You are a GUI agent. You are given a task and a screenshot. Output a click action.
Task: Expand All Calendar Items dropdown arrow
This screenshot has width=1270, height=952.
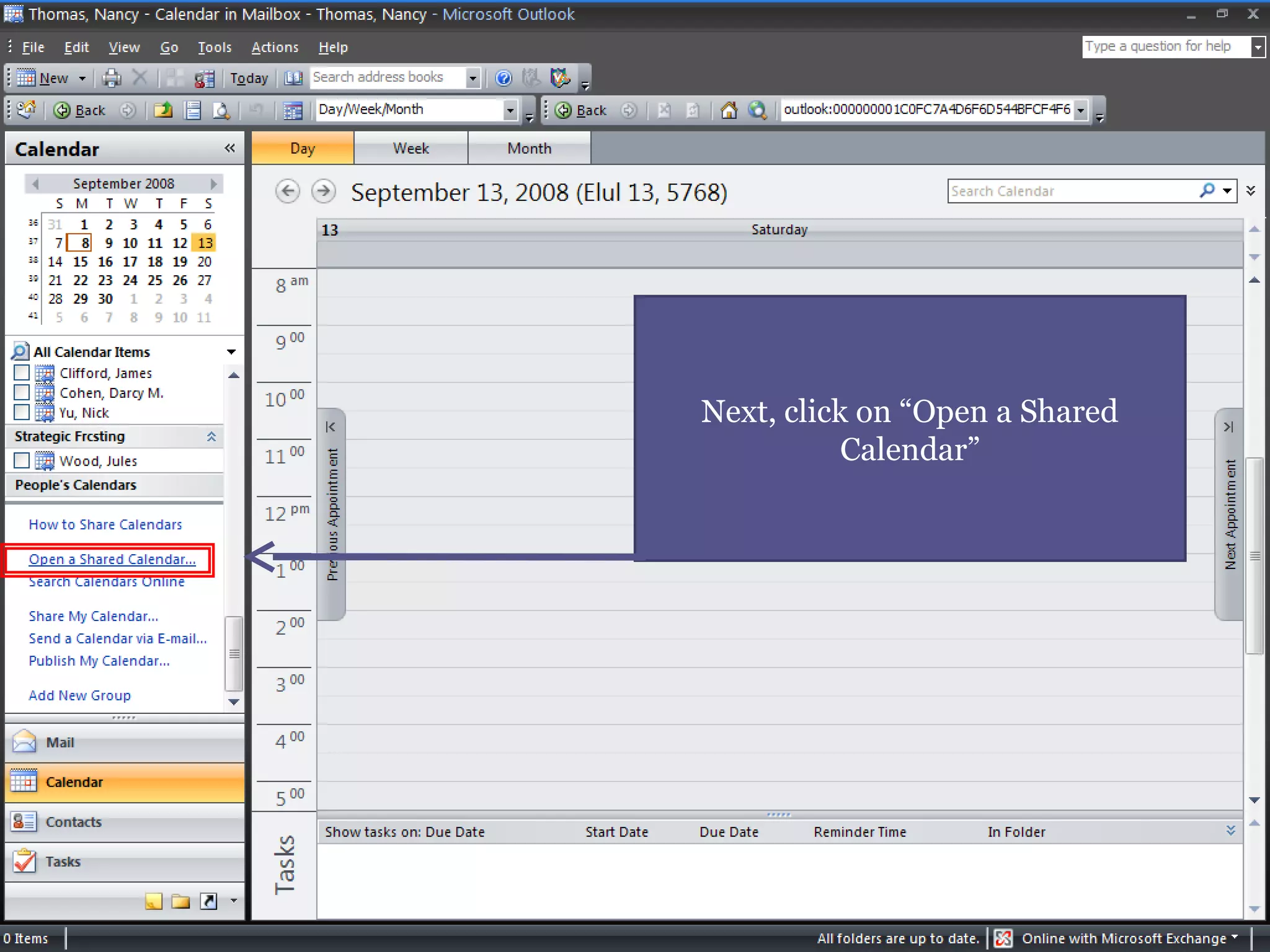tap(231, 352)
